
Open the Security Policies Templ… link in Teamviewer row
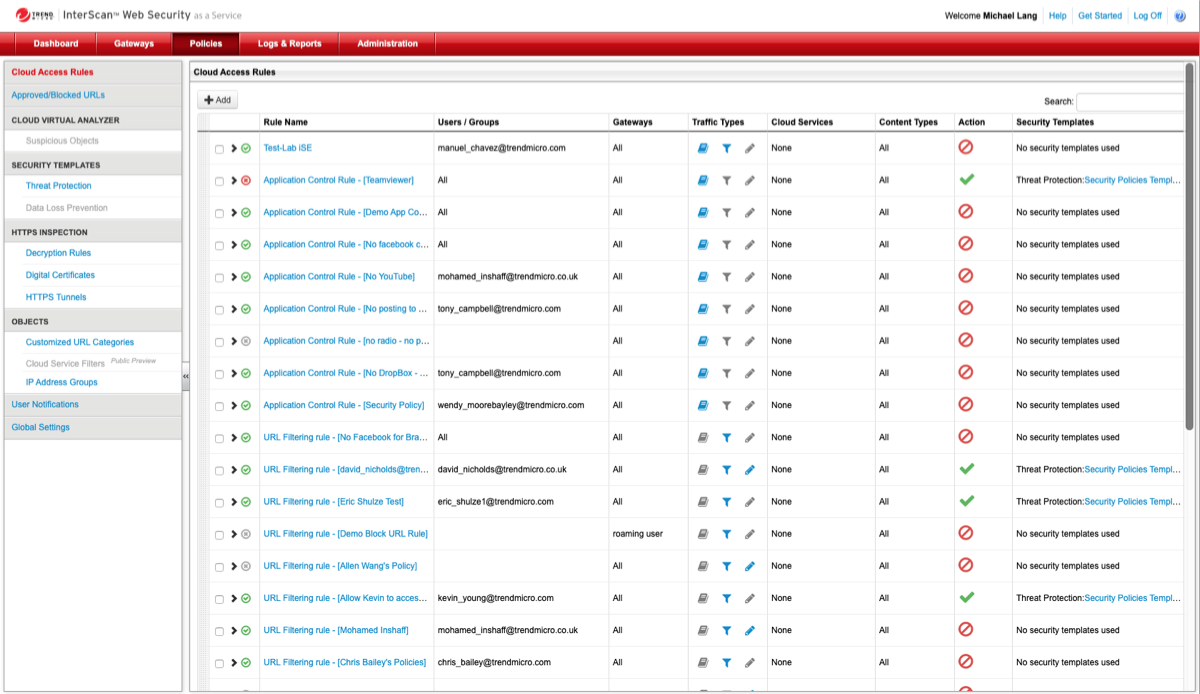1133,180
